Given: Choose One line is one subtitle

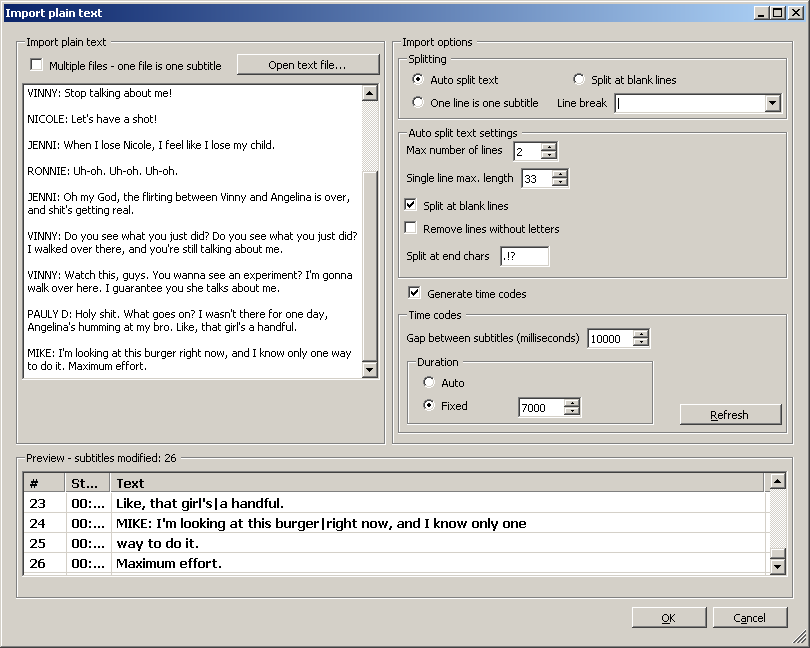Looking at the screenshot, I should tap(417, 102).
